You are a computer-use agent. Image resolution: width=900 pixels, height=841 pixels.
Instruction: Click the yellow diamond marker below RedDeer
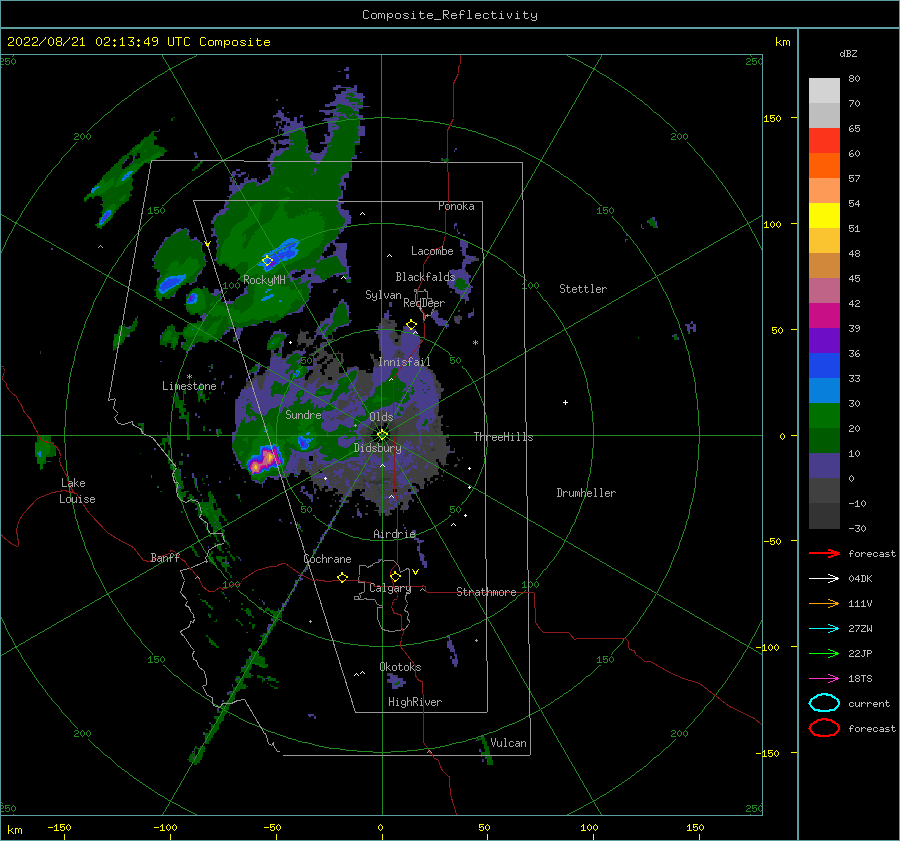[412, 325]
